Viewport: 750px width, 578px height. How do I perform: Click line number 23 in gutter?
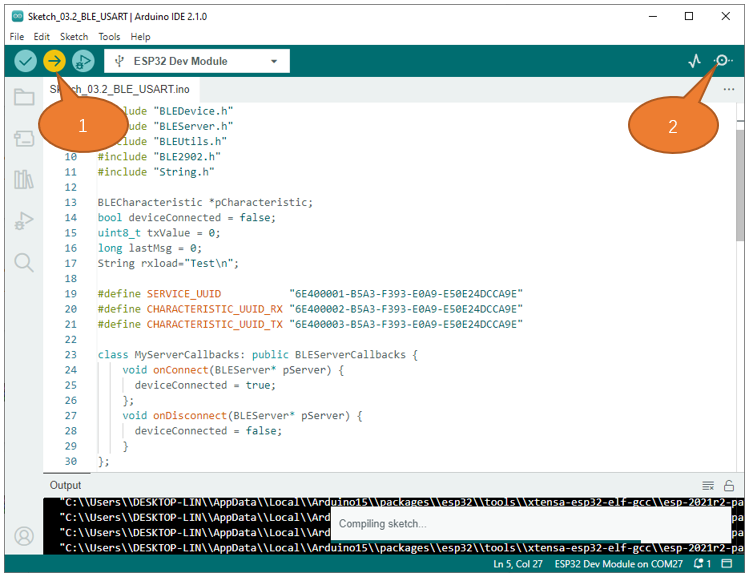[x=71, y=355]
